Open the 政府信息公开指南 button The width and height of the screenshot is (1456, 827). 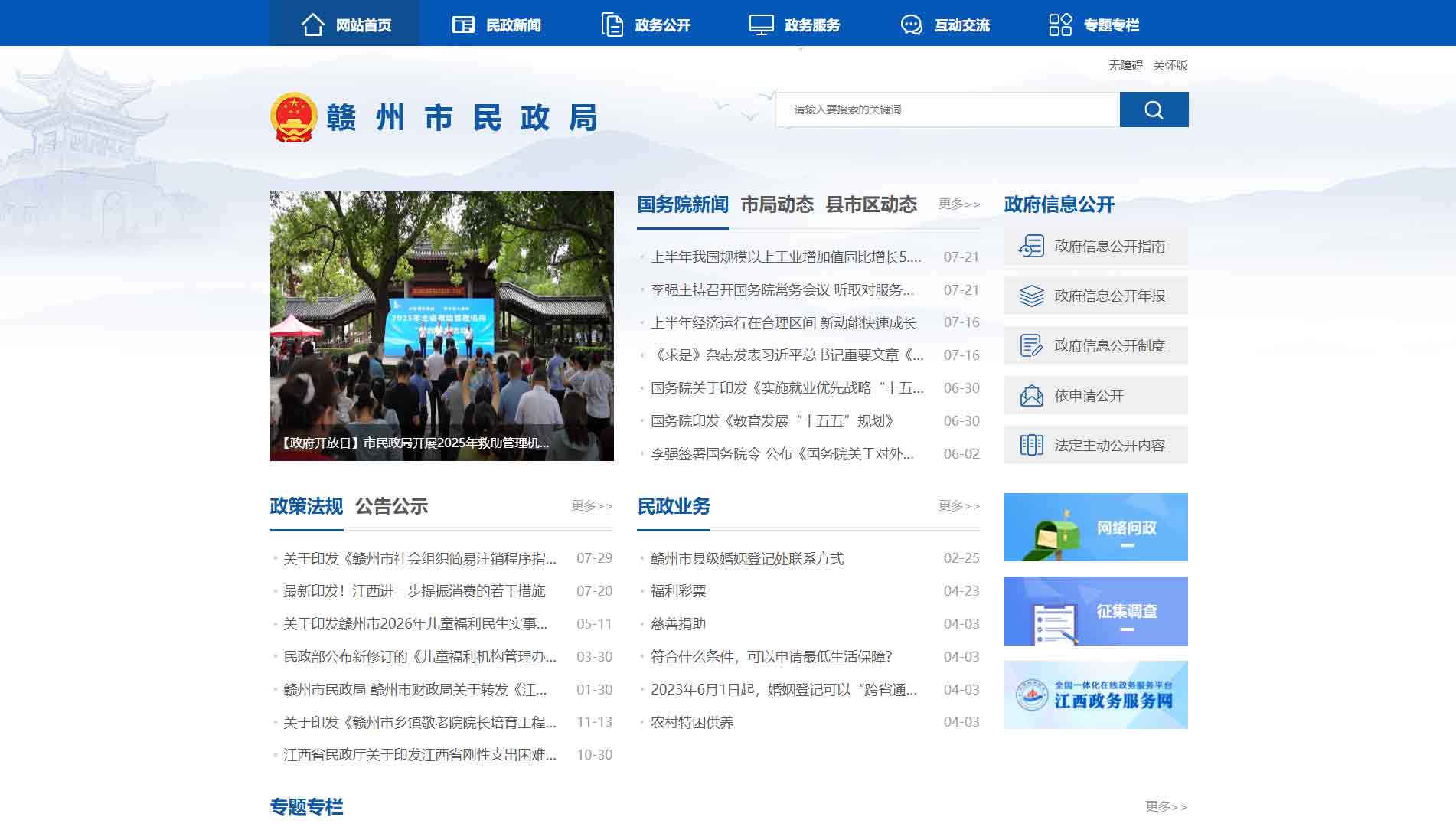point(1095,246)
